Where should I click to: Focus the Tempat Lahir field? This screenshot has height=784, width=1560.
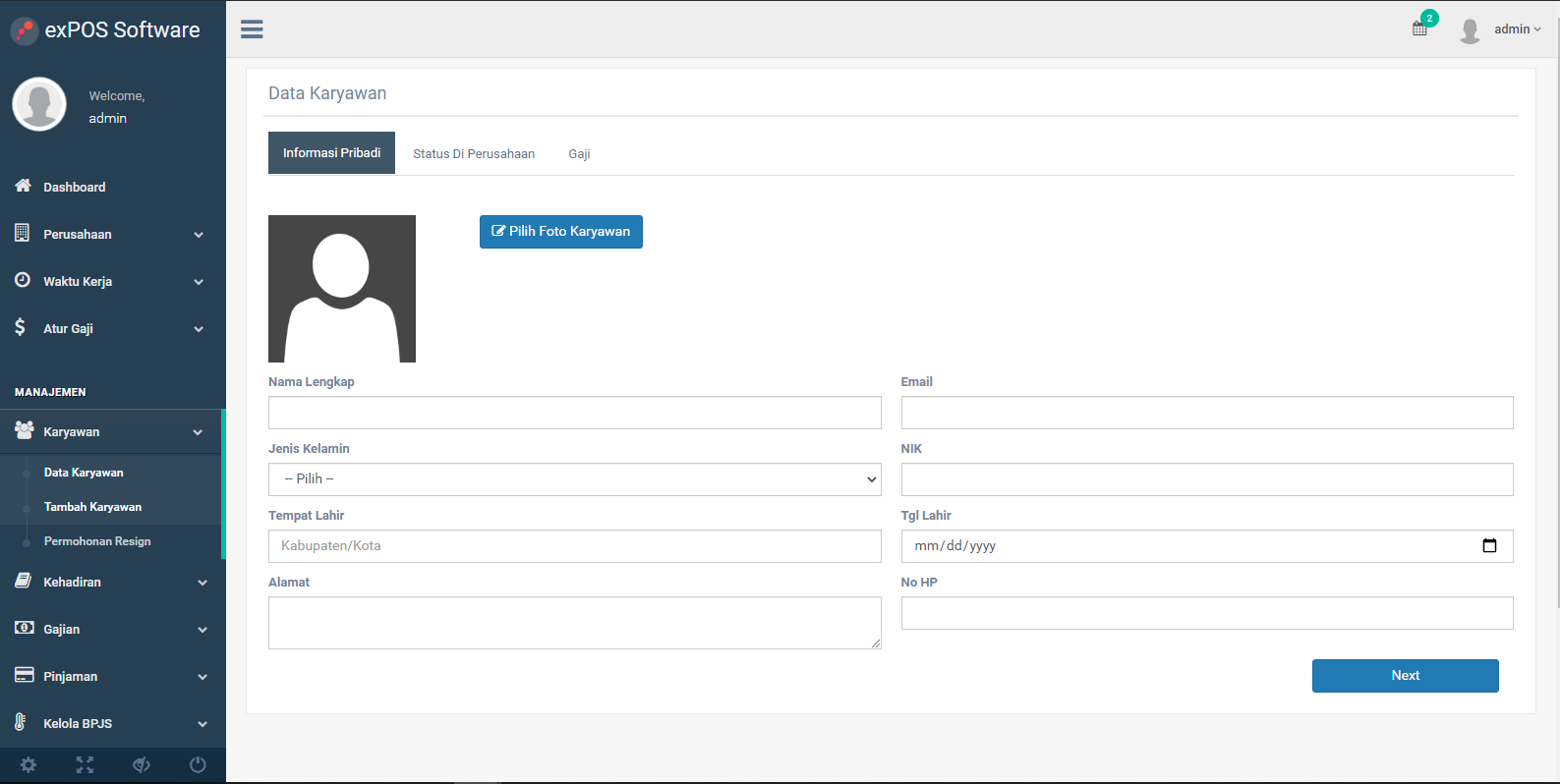point(575,546)
